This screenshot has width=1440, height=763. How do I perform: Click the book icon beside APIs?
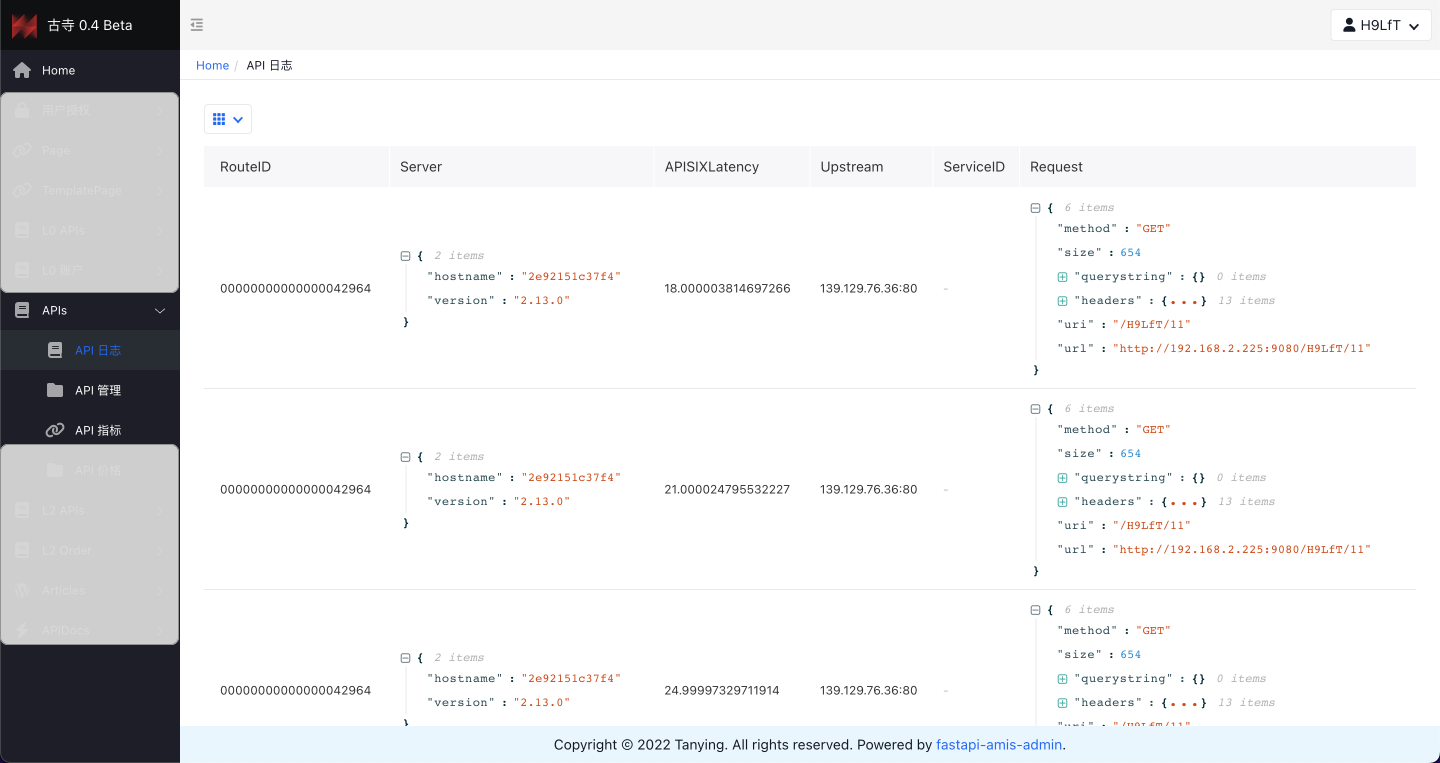(x=22, y=310)
